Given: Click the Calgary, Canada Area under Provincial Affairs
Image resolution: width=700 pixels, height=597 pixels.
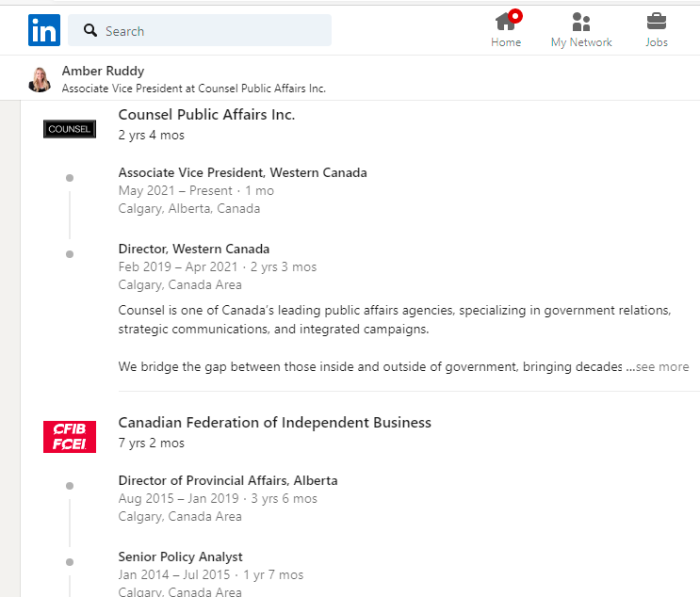Looking at the screenshot, I should pos(180,517).
